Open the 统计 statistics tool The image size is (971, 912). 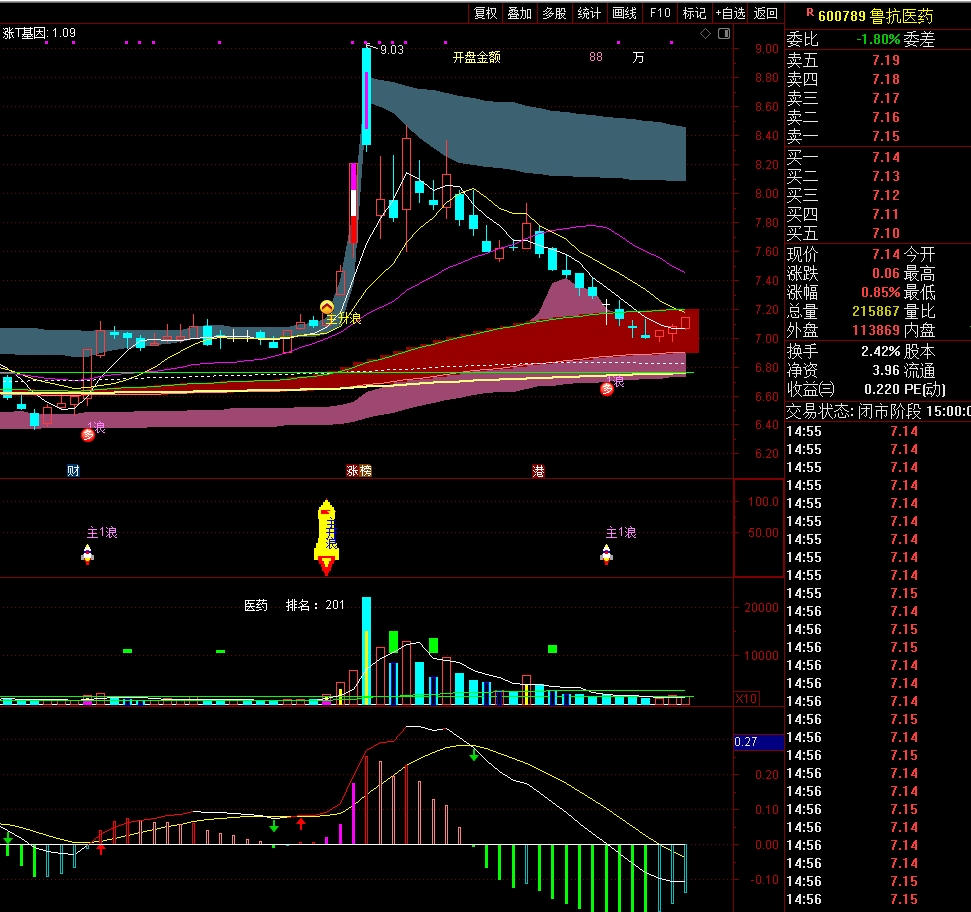click(589, 13)
